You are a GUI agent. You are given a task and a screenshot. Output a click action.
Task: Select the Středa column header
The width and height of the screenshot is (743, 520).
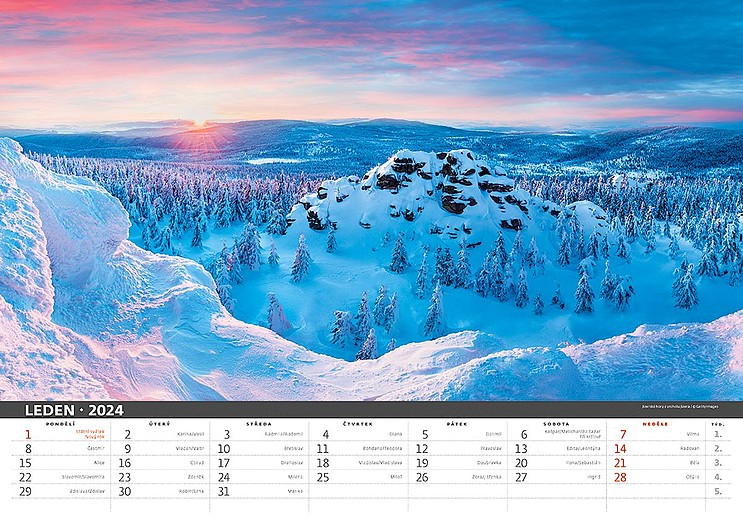click(259, 424)
